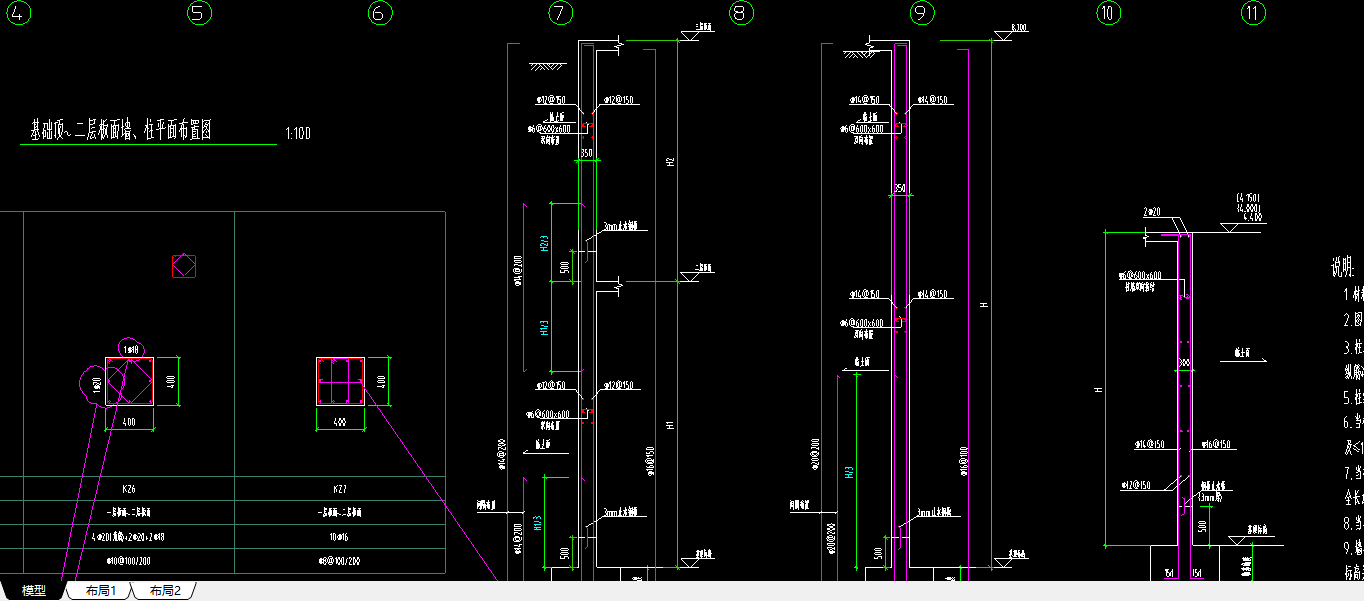Select the small red rotated-square column symbol
The height and width of the screenshot is (601, 1364).
(184, 266)
